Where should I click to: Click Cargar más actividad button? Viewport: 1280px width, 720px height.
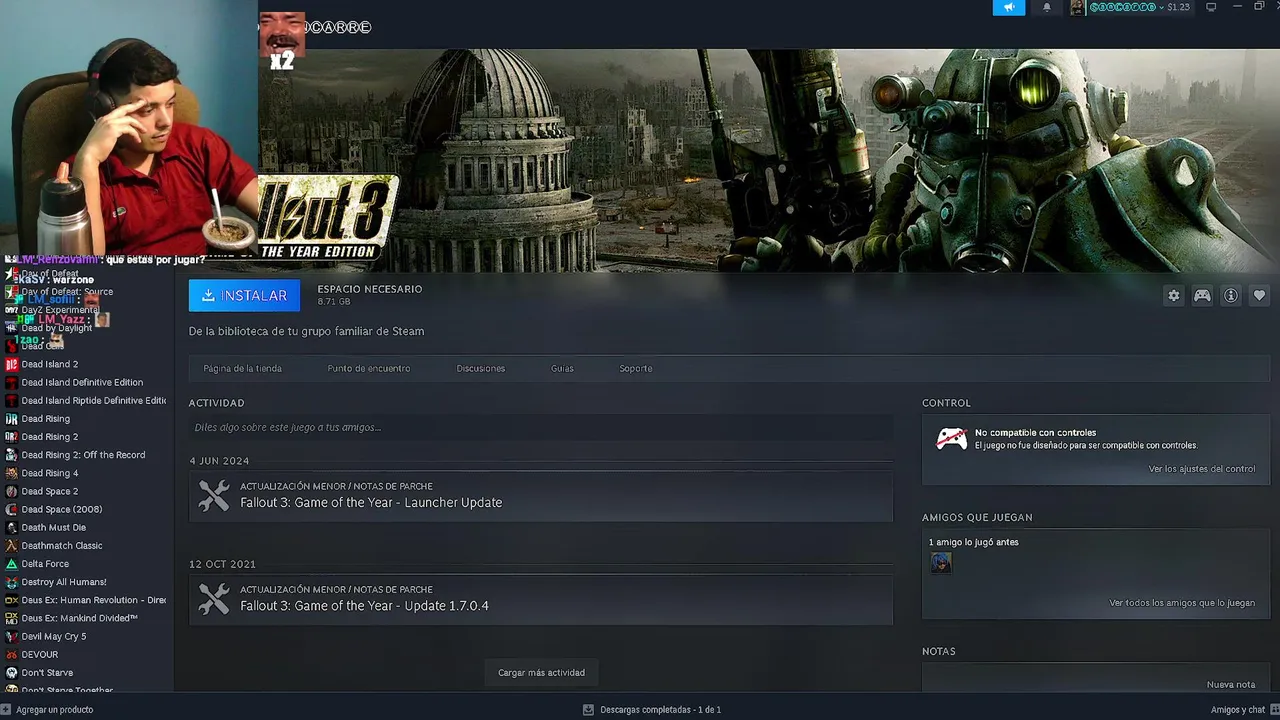541,672
